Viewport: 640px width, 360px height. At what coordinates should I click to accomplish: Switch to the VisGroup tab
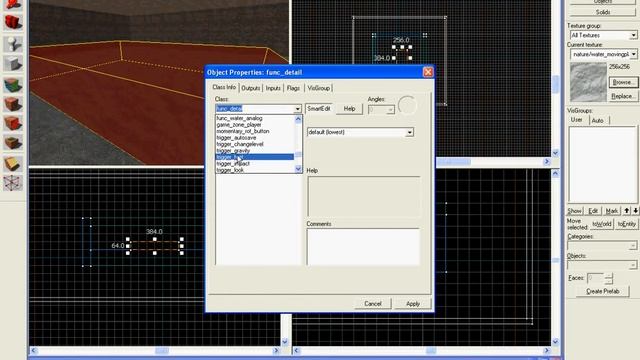tap(318, 88)
